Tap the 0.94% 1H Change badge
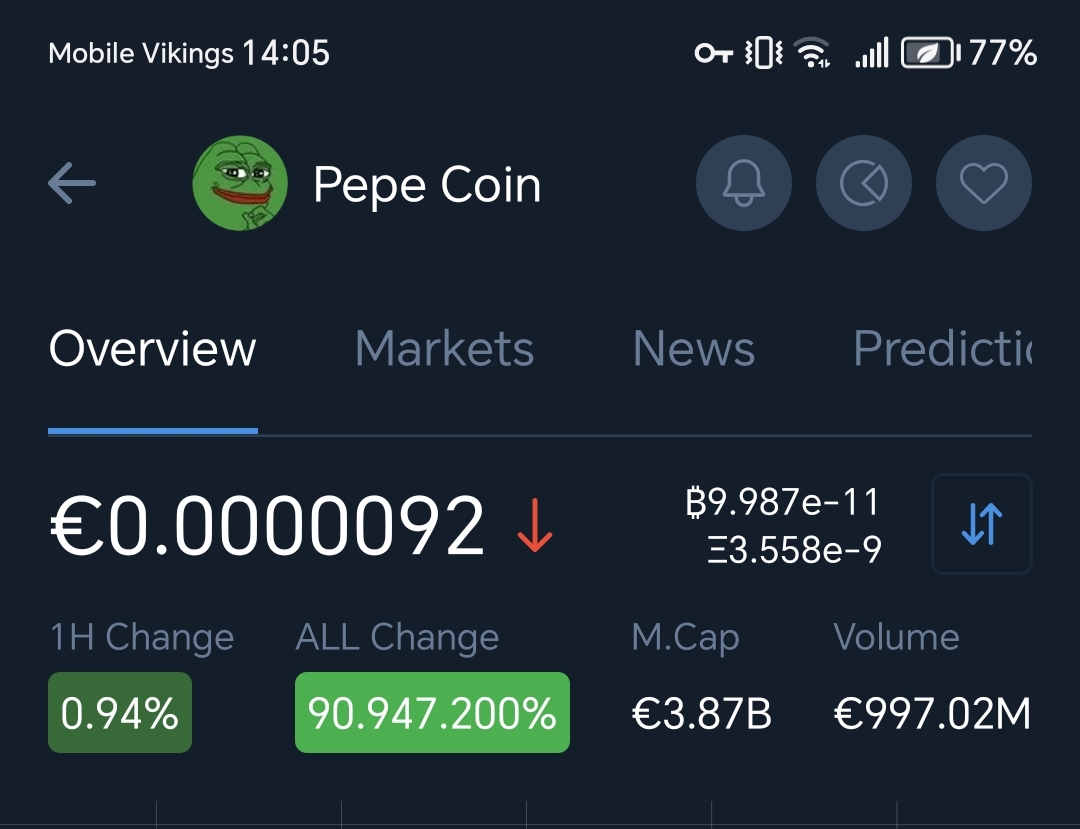This screenshot has height=829, width=1080. (120, 713)
